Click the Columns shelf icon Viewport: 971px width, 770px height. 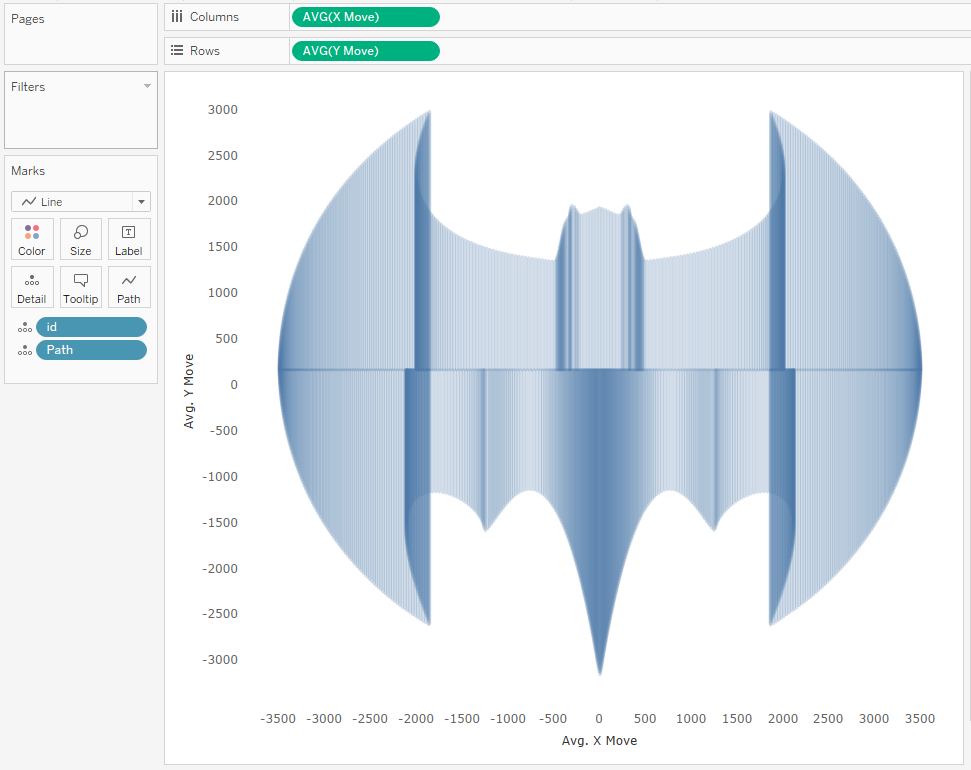coord(177,17)
